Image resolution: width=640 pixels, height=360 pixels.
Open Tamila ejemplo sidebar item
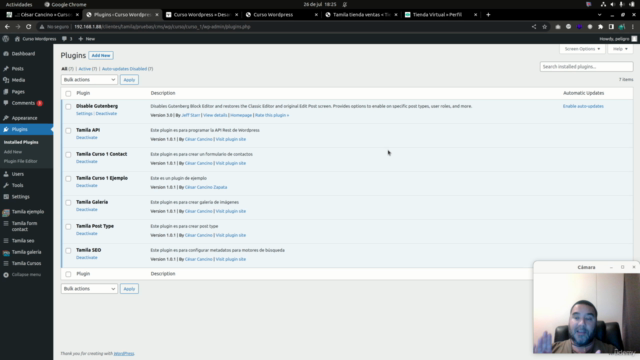[28, 212]
